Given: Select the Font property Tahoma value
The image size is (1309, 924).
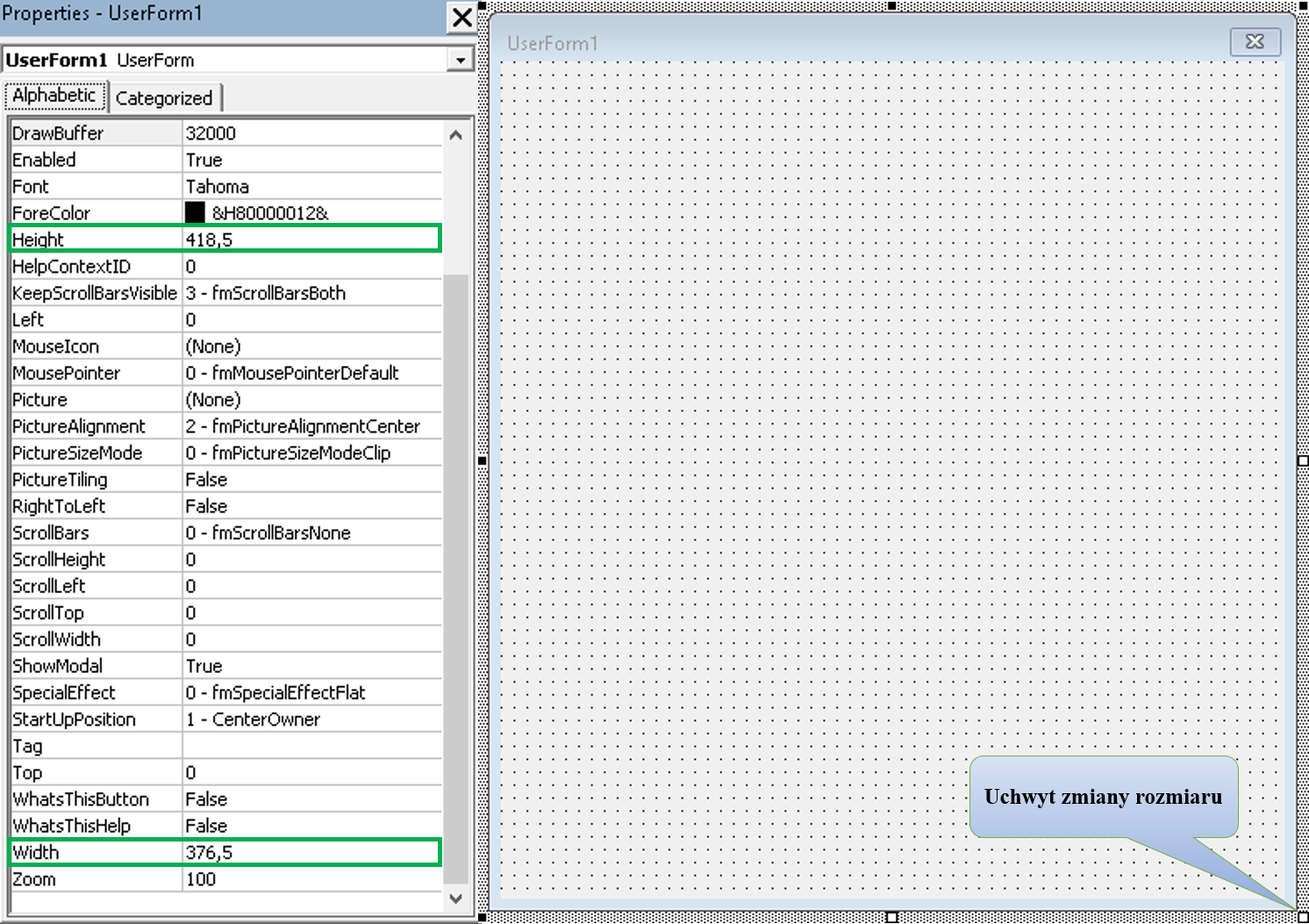Looking at the screenshot, I should click(x=311, y=187).
